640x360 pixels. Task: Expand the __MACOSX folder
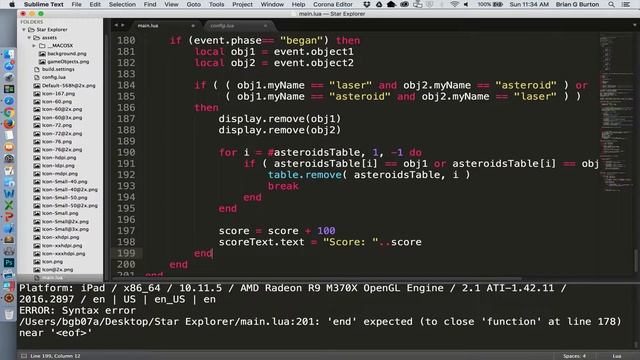click(x=35, y=46)
